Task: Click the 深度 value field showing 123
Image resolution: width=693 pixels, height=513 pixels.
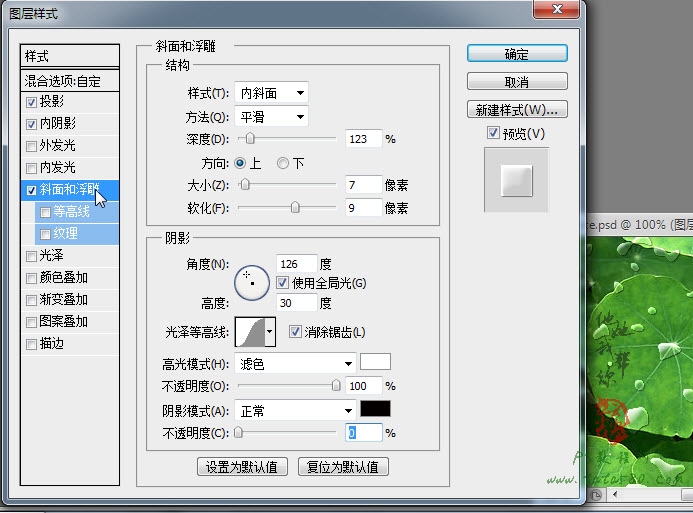Action: [363, 139]
